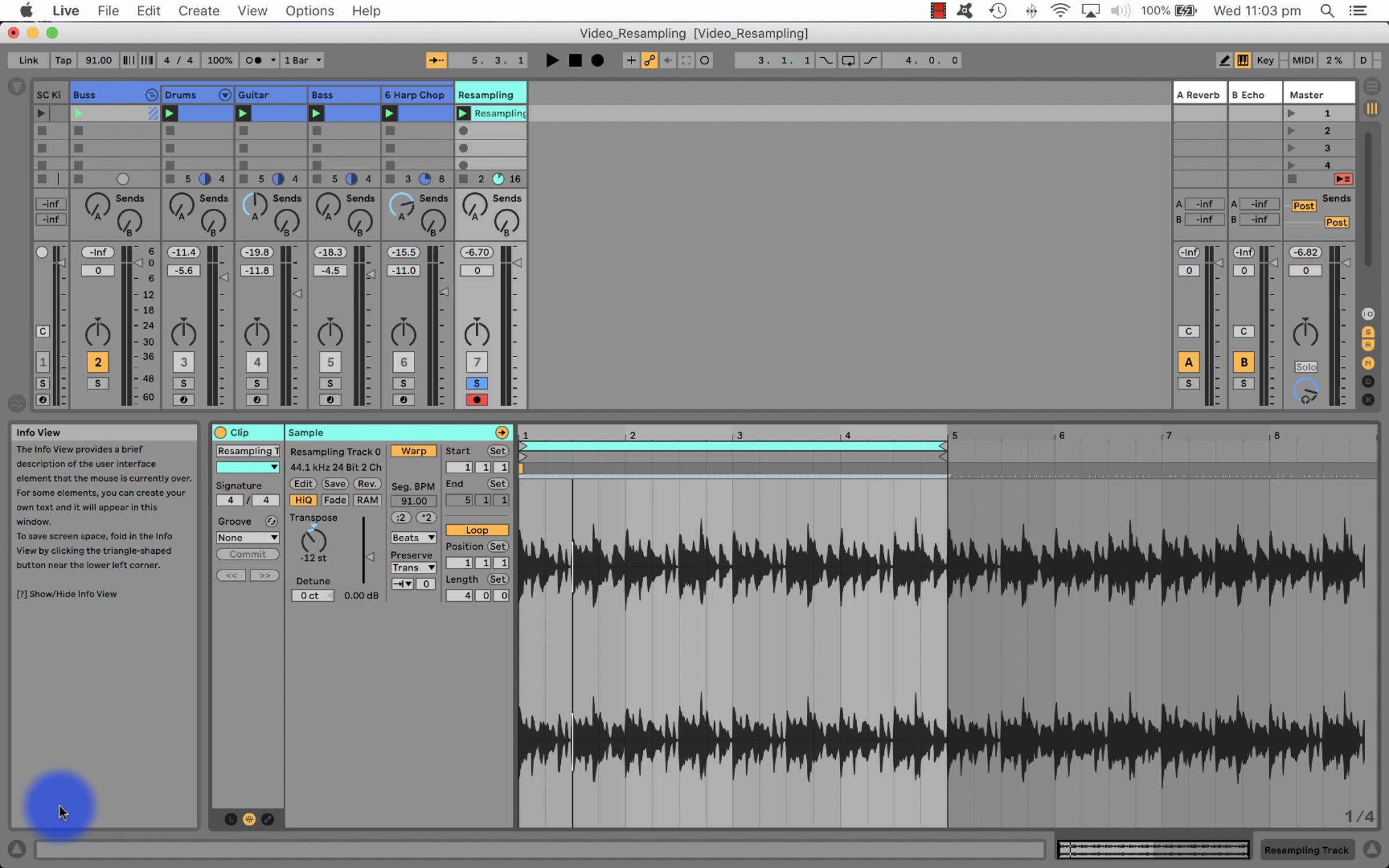The image size is (1389, 868).
Task: Open the Groove None dropdown
Action: [x=247, y=538]
